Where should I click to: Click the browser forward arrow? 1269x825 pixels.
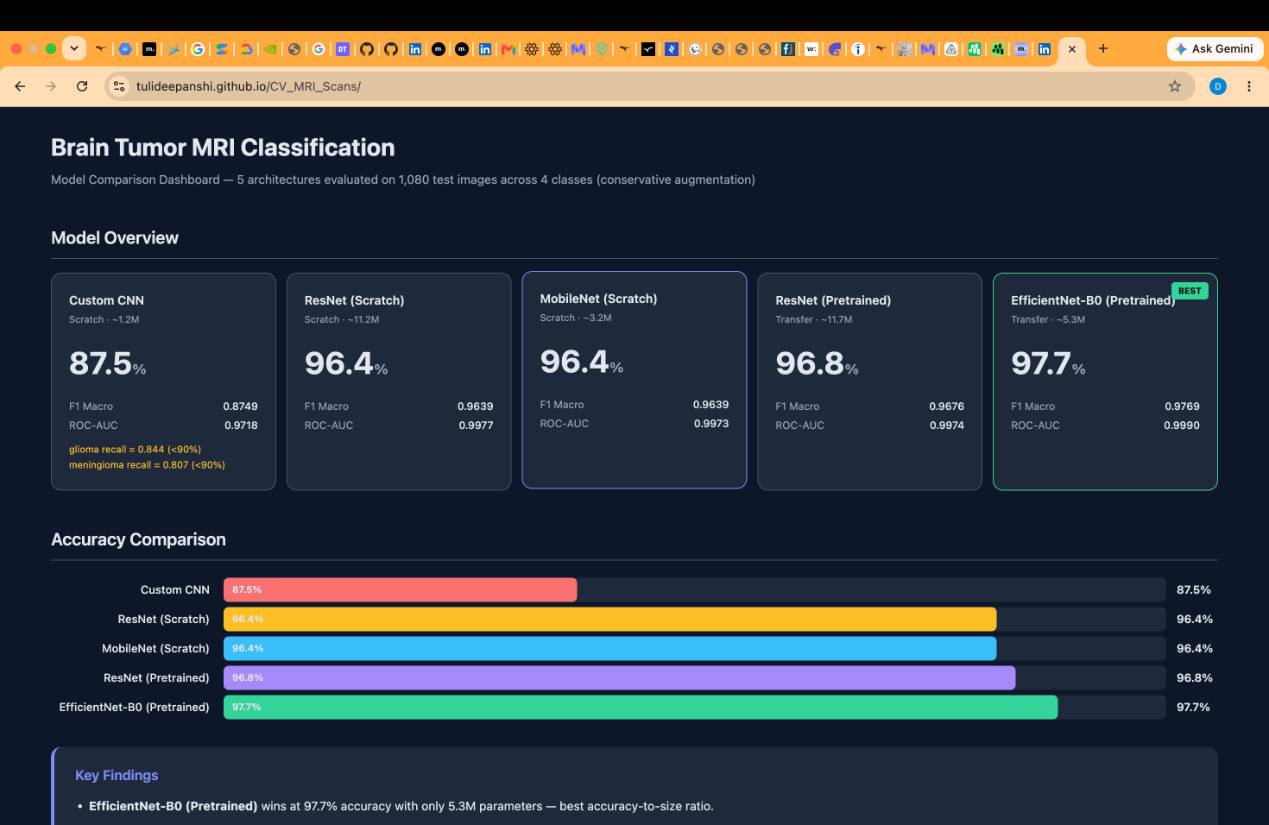[x=50, y=86]
